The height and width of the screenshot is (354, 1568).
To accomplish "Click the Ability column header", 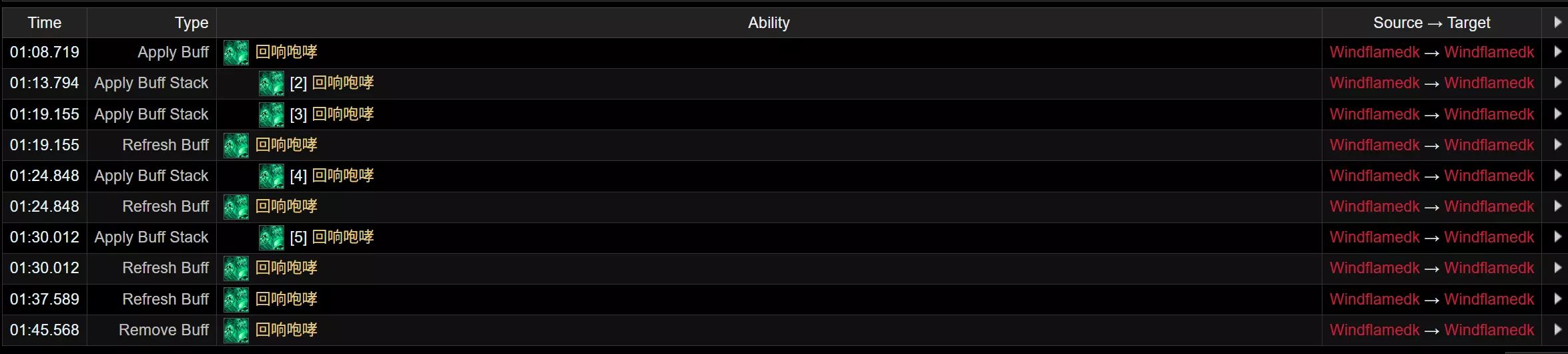I will tap(769, 23).
